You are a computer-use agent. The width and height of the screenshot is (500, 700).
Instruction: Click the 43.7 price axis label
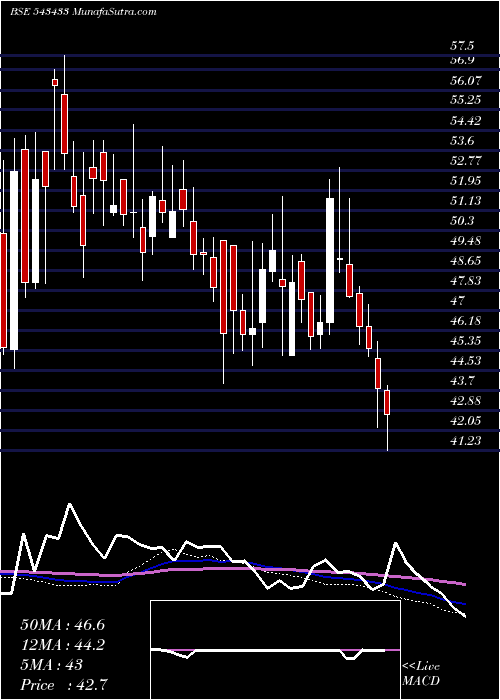coord(462,381)
